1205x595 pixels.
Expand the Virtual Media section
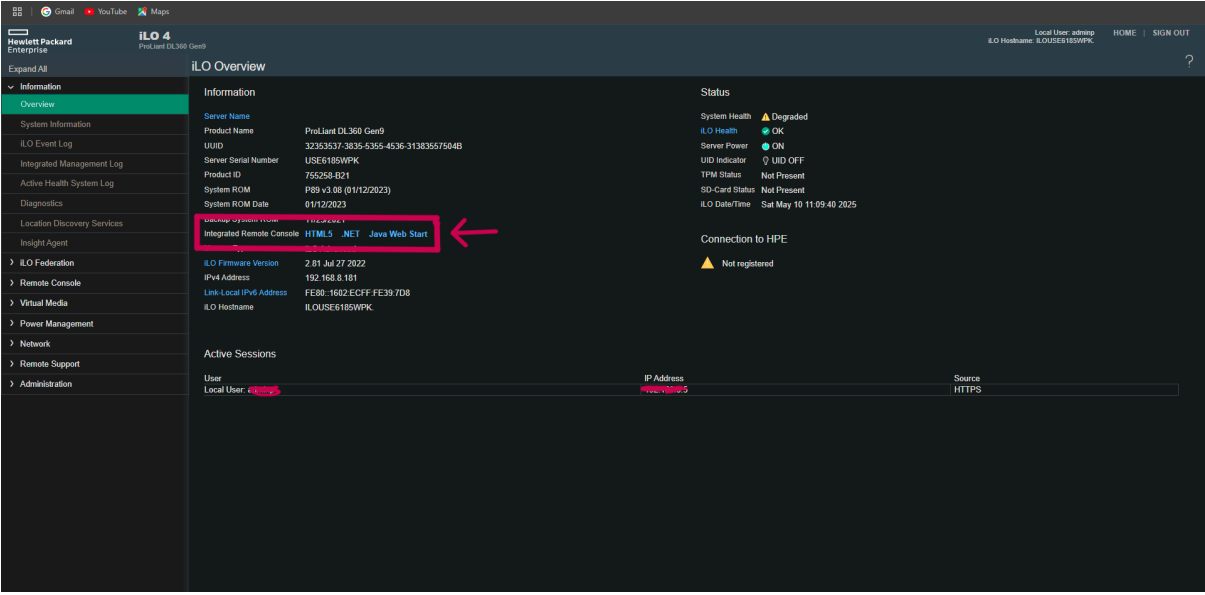coord(11,303)
